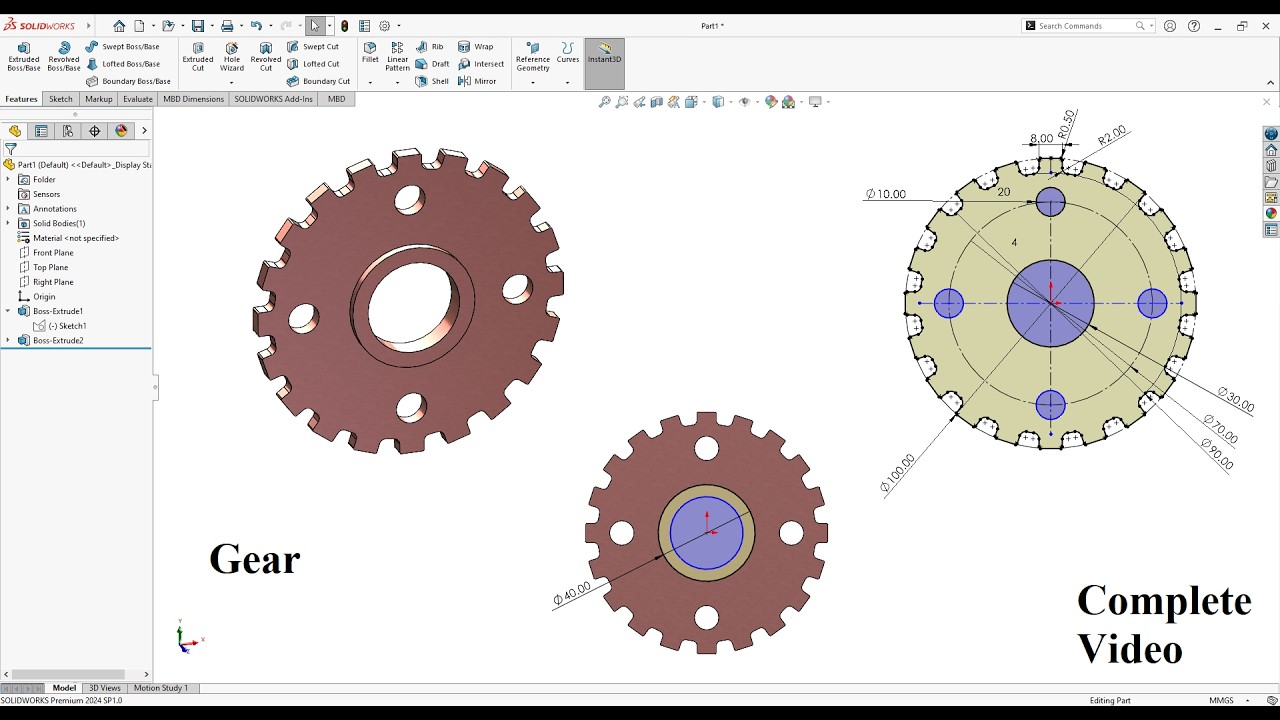Select the Draft tool
The width and height of the screenshot is (1280, 720).
point(432,64)
